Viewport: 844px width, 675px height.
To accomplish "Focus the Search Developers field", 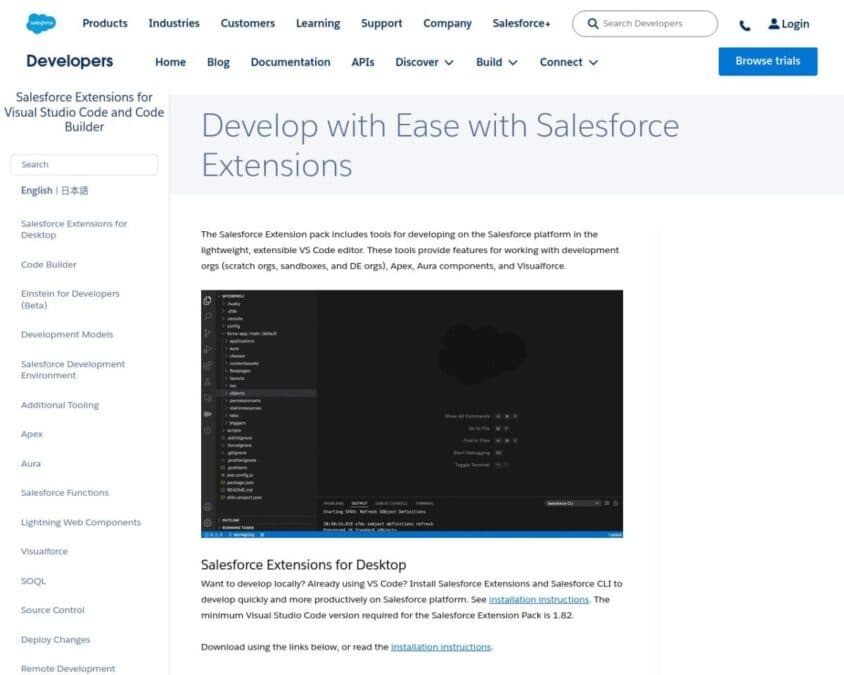I will 645,24.
